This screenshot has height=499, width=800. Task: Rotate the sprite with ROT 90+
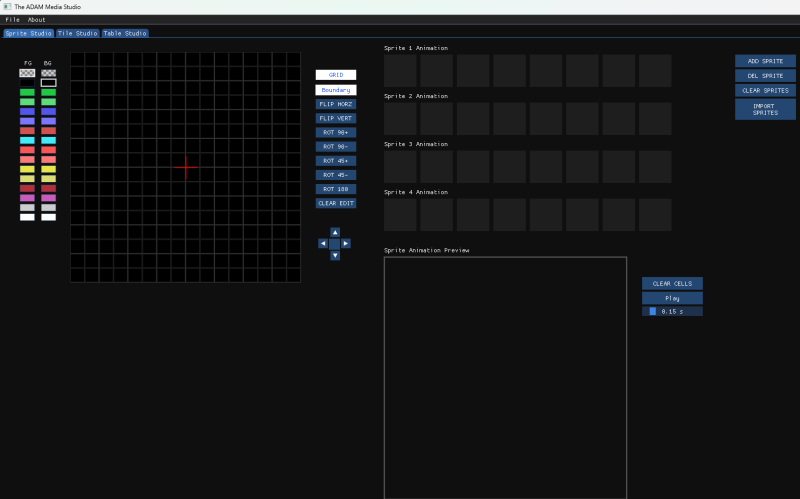point(336,132)
